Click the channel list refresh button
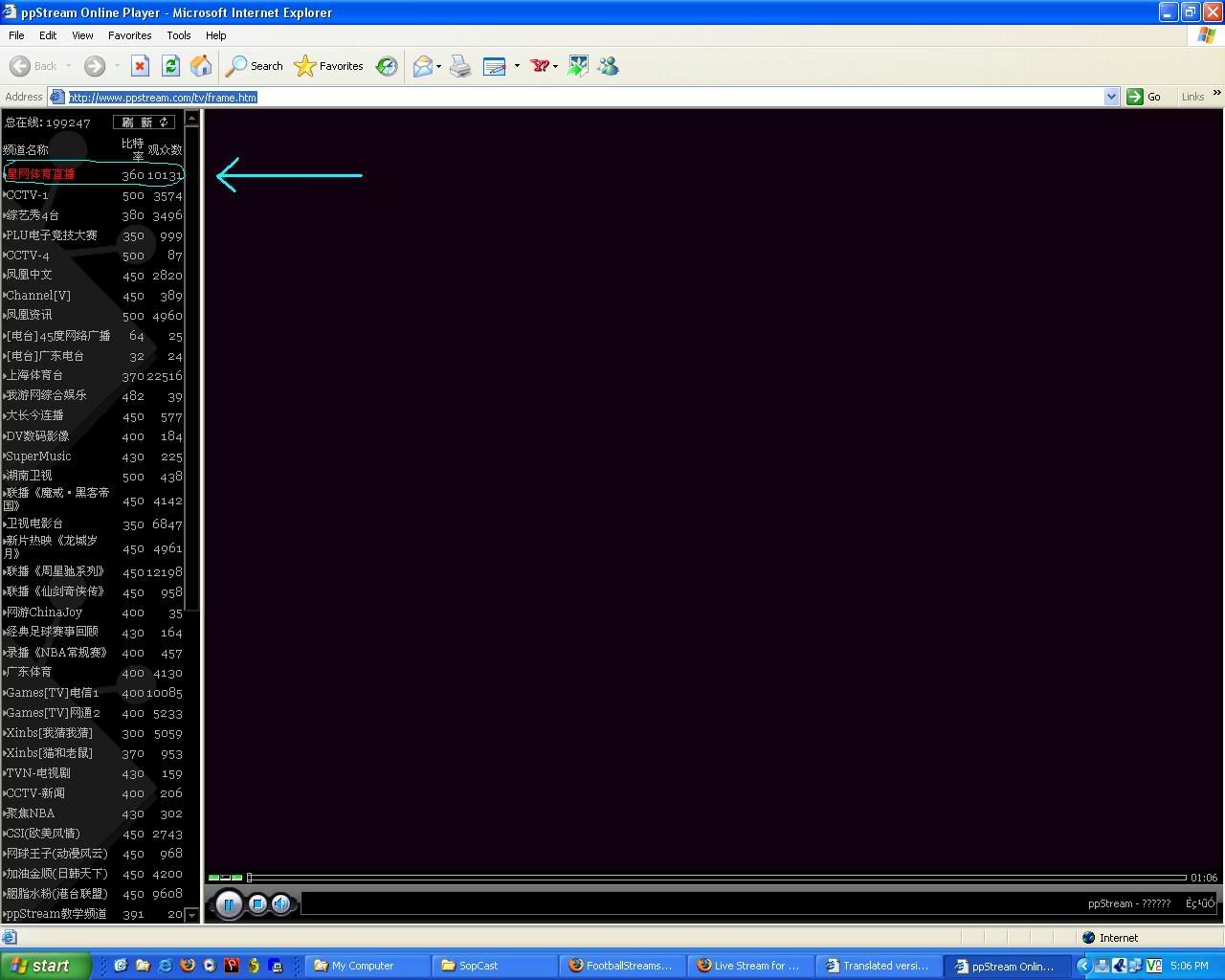Image resolution: width=1225 pixels, height=980 pixels. pos(144,122)
